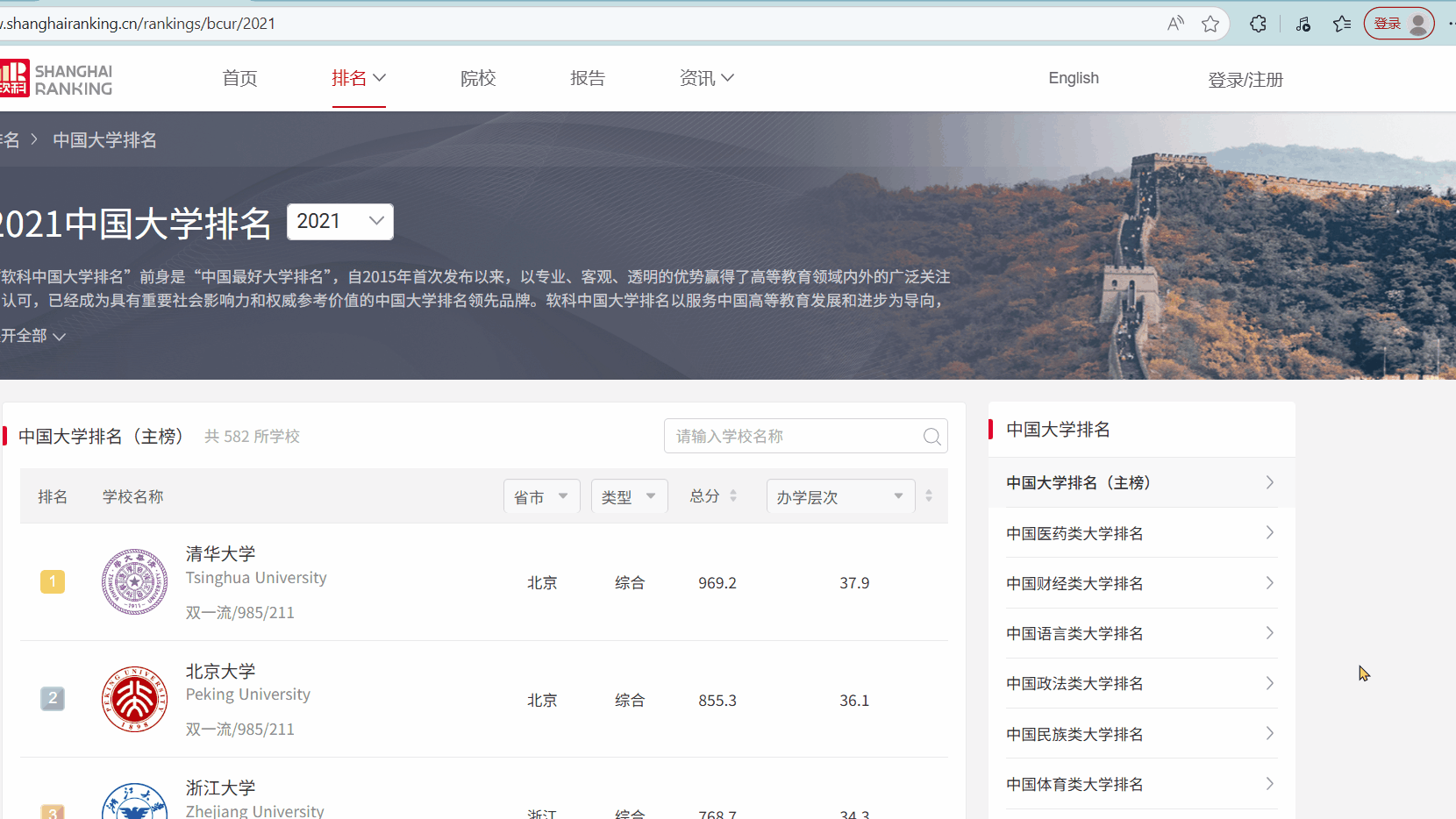1456x819 pixels.
Task: Click Peking University English name
Action: click(x=248, y=694)
